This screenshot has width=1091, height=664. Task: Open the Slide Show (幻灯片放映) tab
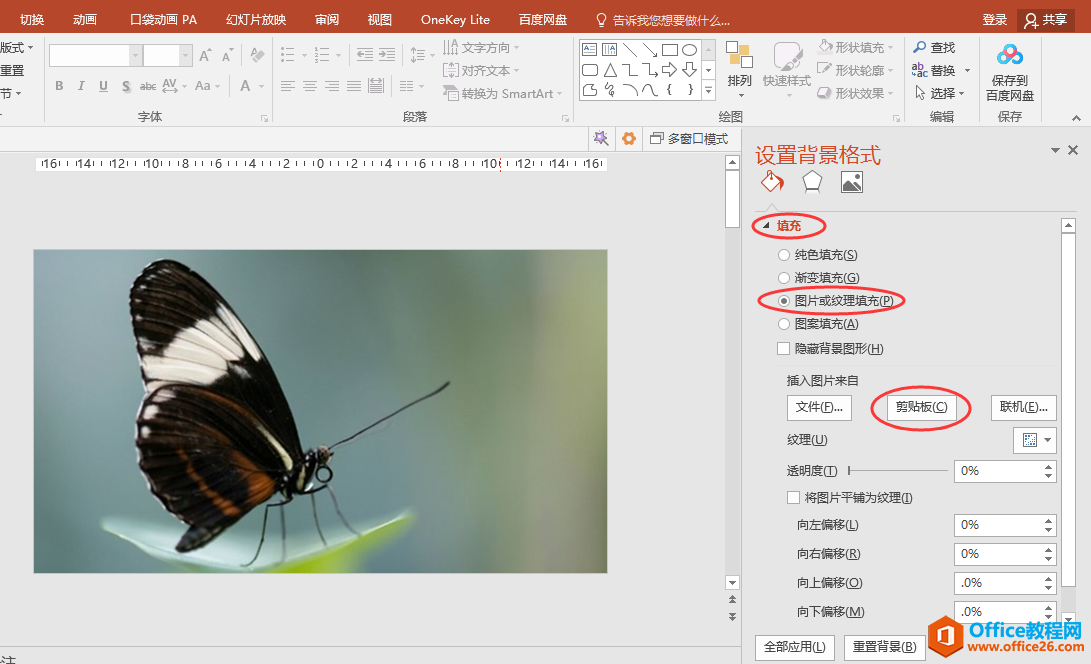pos(255,20)
